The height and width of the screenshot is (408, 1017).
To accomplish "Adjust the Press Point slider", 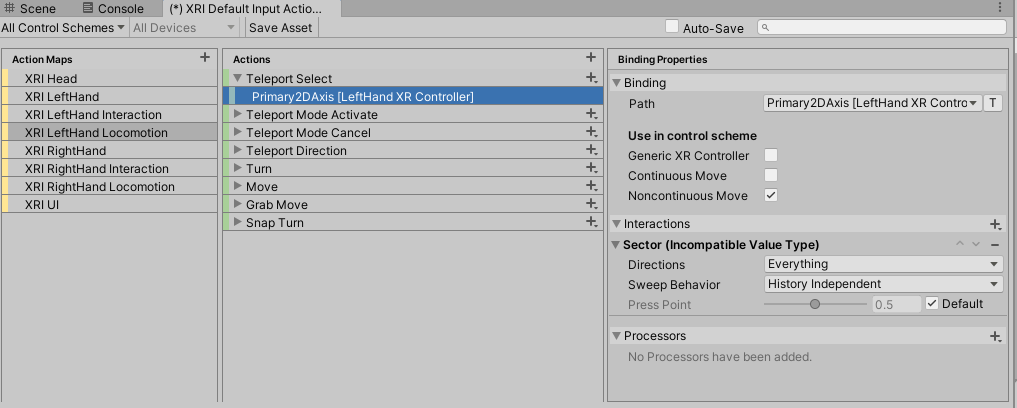I will click(x=815, y=304).
